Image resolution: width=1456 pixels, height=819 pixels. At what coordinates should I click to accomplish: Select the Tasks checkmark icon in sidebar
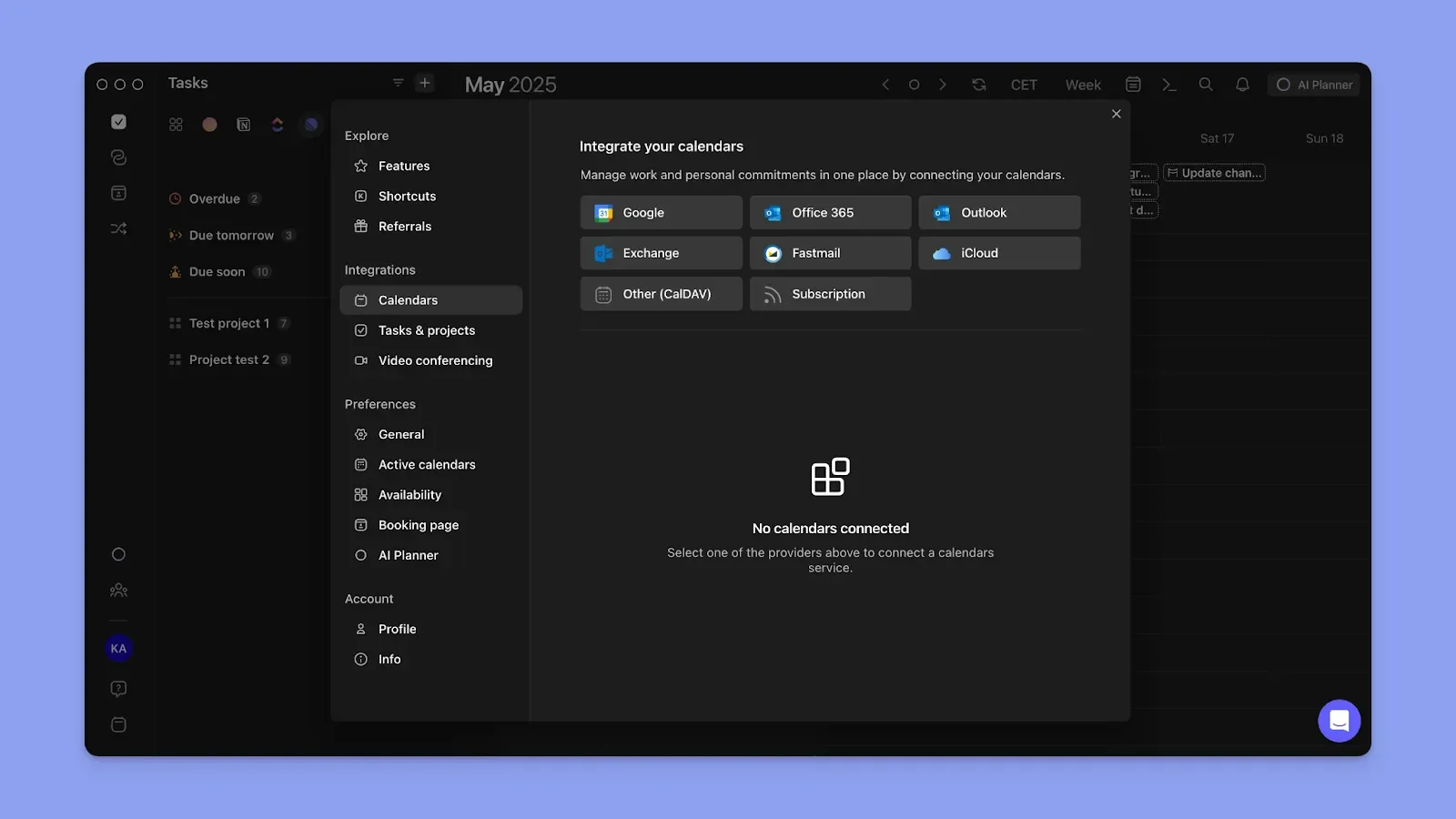118,121
